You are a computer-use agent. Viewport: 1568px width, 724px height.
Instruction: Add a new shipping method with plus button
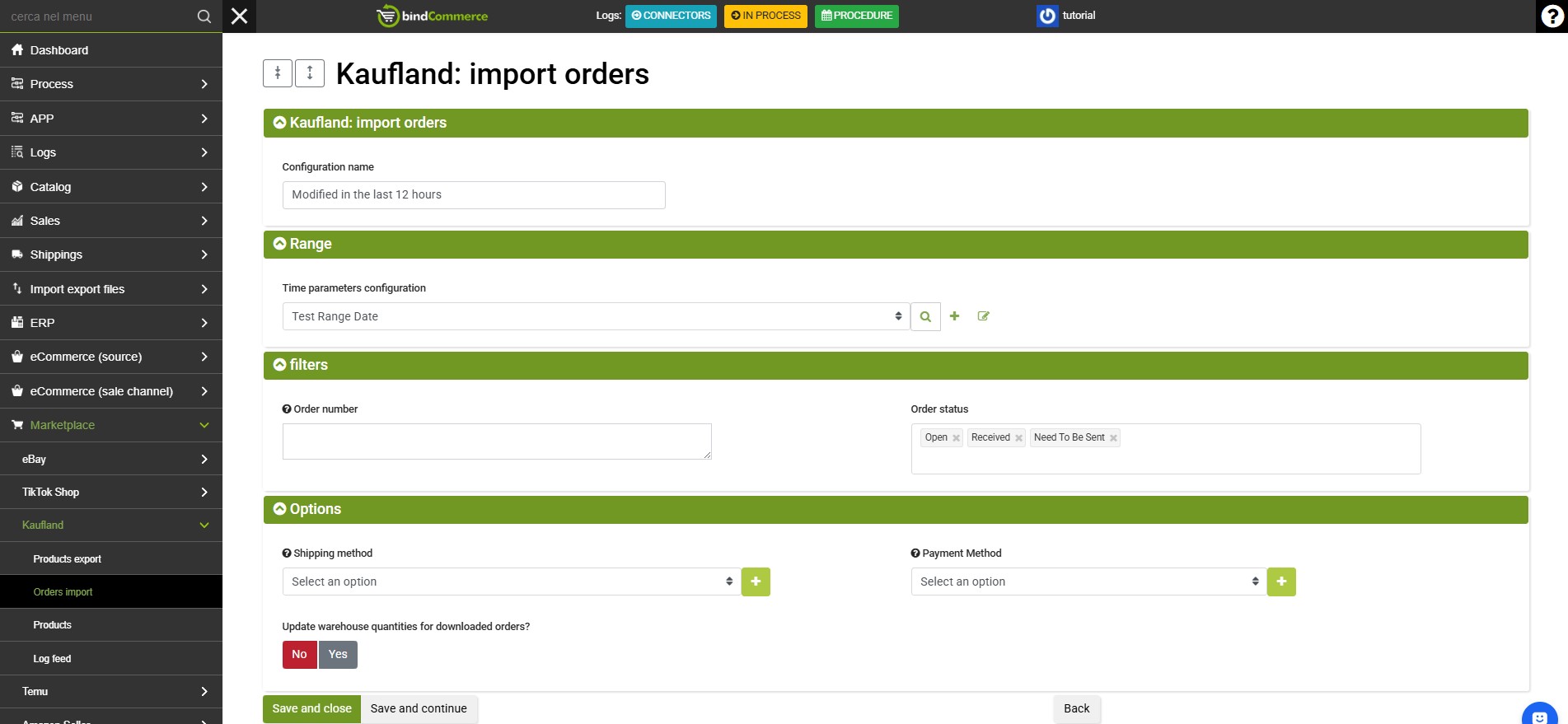pyautogui.click(x=756, y=582)
